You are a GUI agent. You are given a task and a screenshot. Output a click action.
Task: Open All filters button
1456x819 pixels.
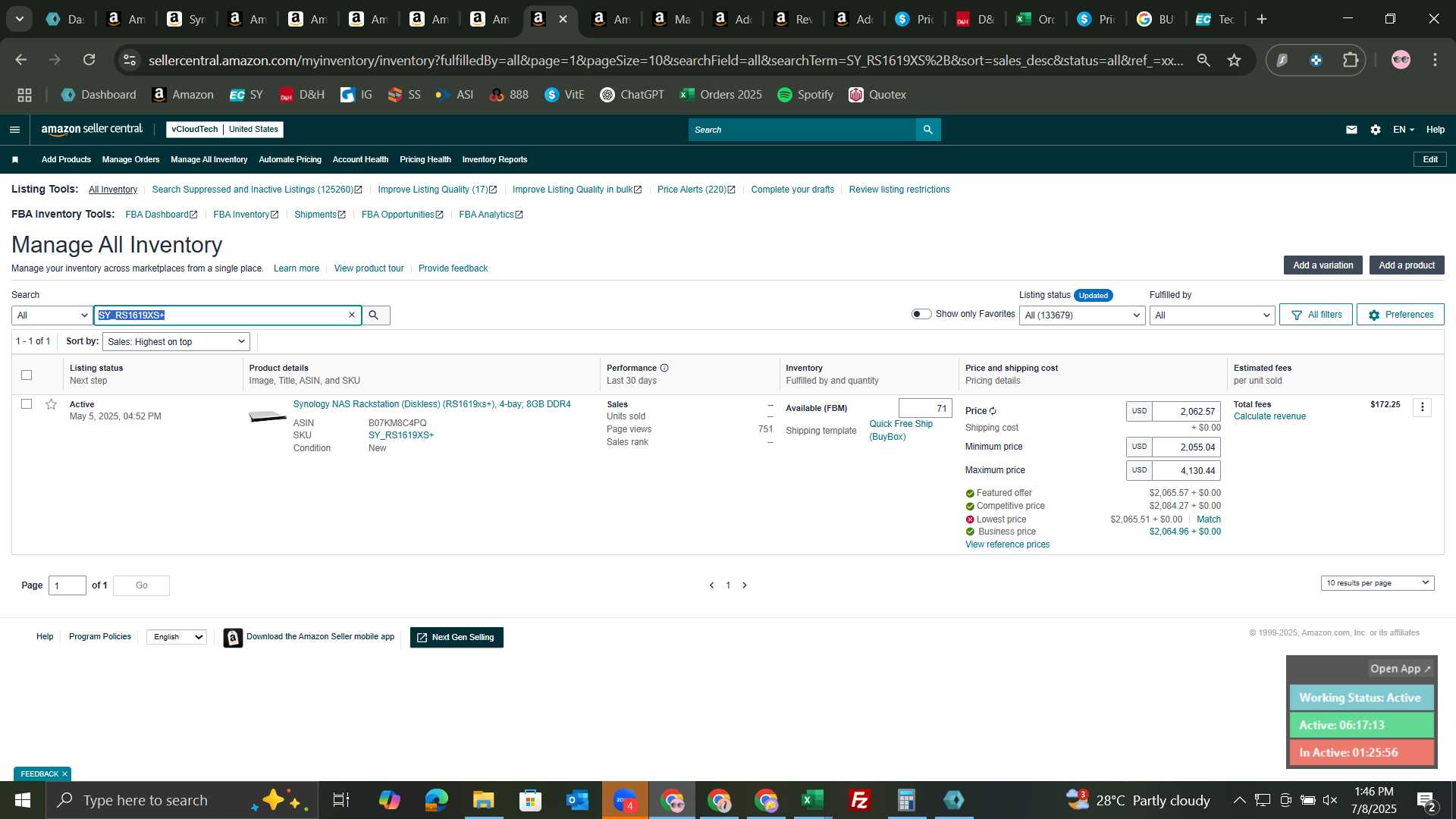point(1316,315)
